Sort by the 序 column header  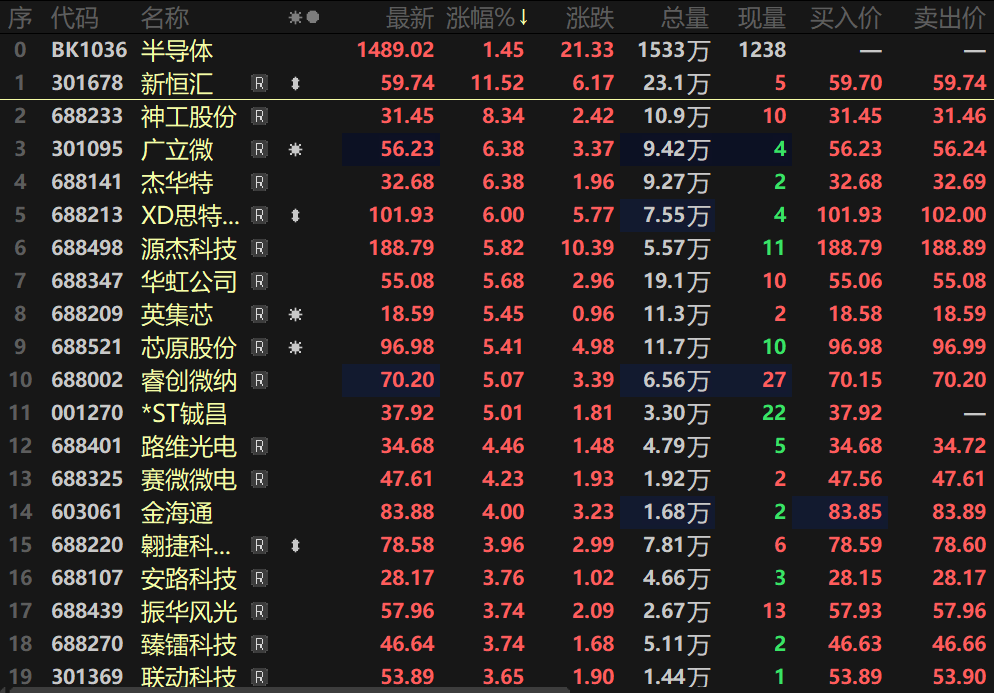tap(20, 18)
